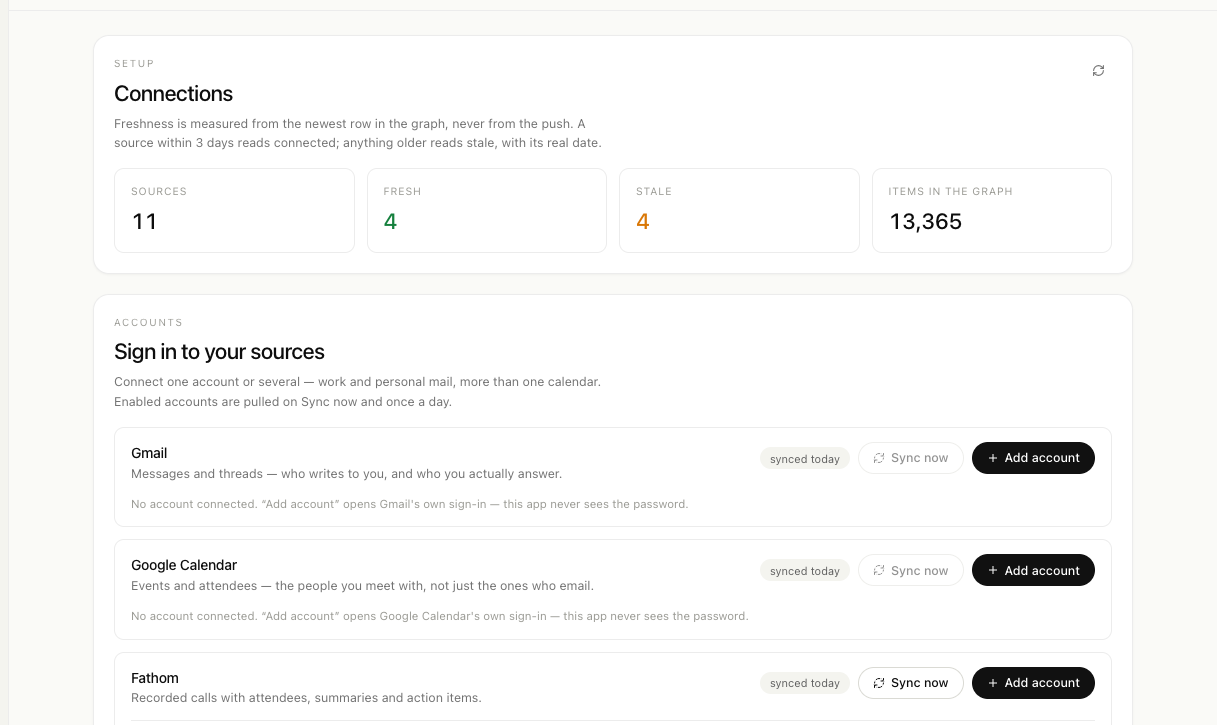Screen dimensions: 1217x725
Task: Click Sync now for Gmail
Action: tap(910, 458)
